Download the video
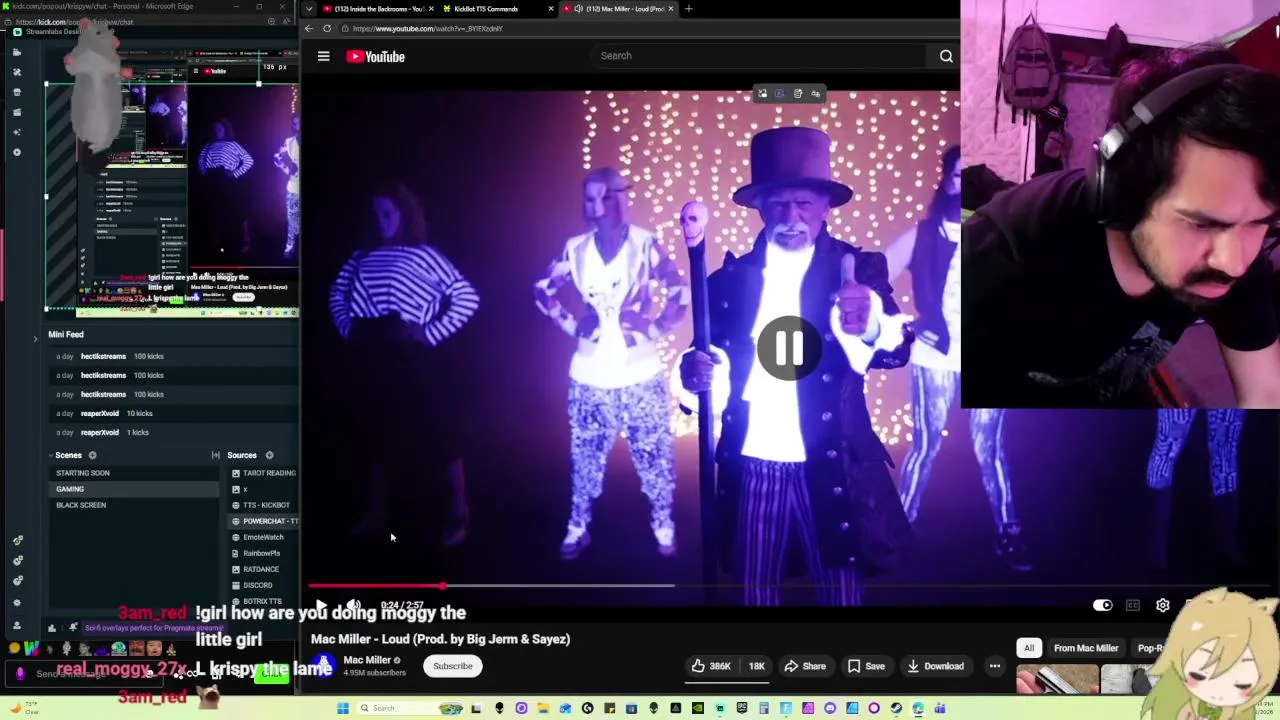The width and height of the screenshot is (1280, 720). [935, 666]
